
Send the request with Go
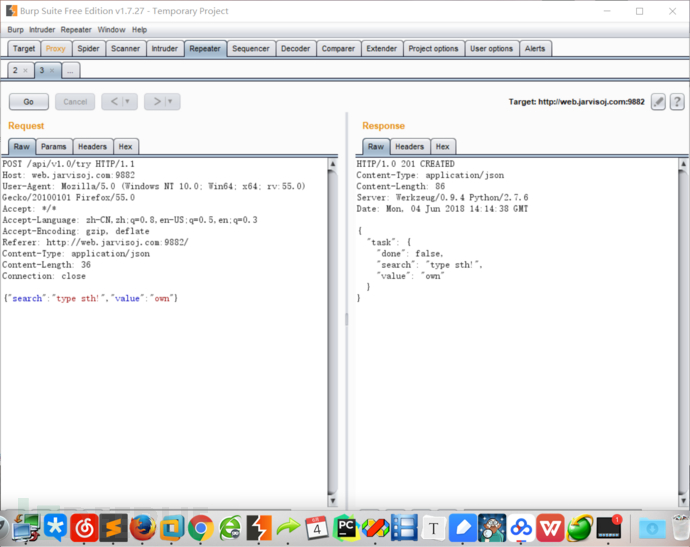[29, 102]
